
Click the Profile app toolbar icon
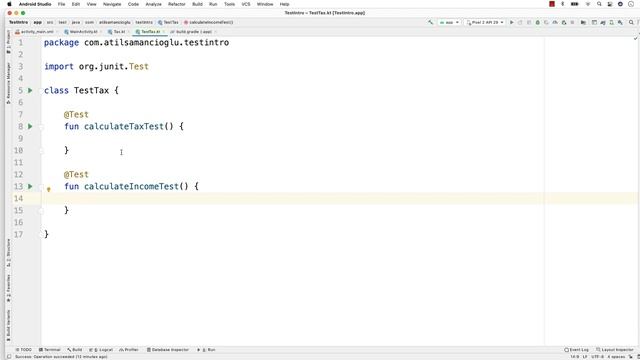click(x=555, y=22)
